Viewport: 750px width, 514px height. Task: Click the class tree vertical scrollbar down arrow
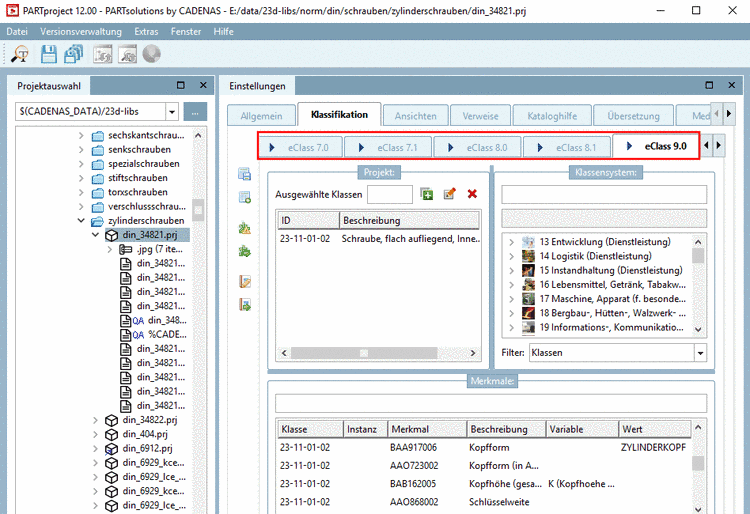[x=698, y=329]
